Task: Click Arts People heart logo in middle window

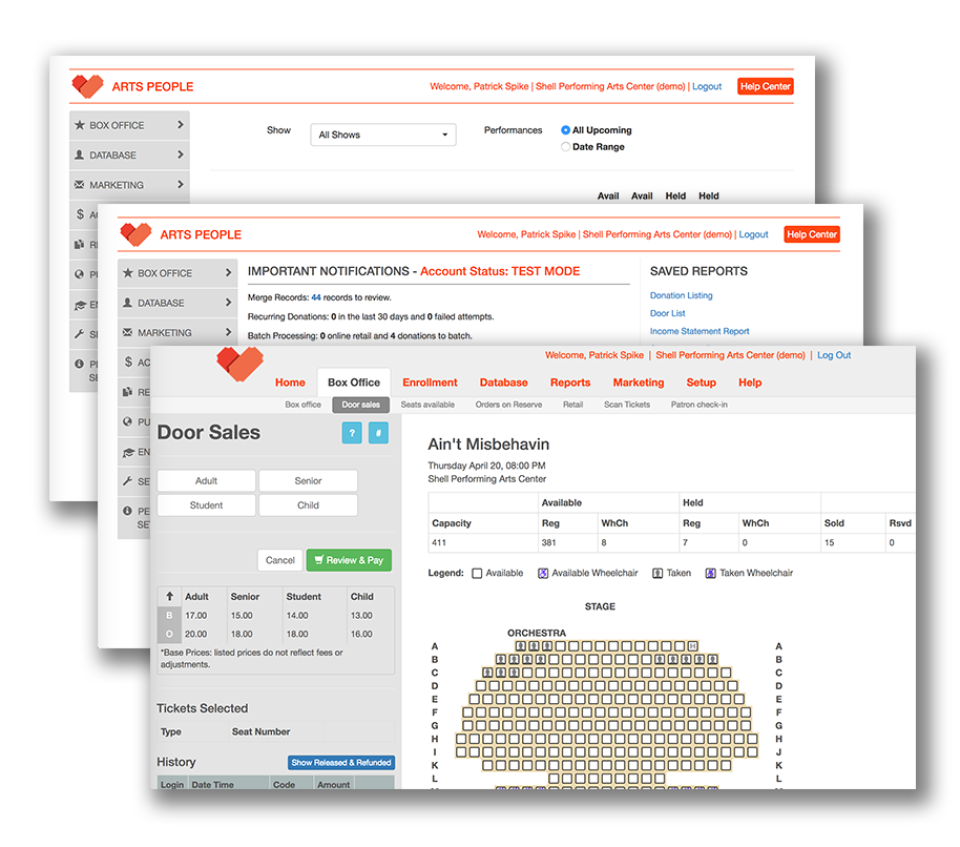Action: (136, 235)
